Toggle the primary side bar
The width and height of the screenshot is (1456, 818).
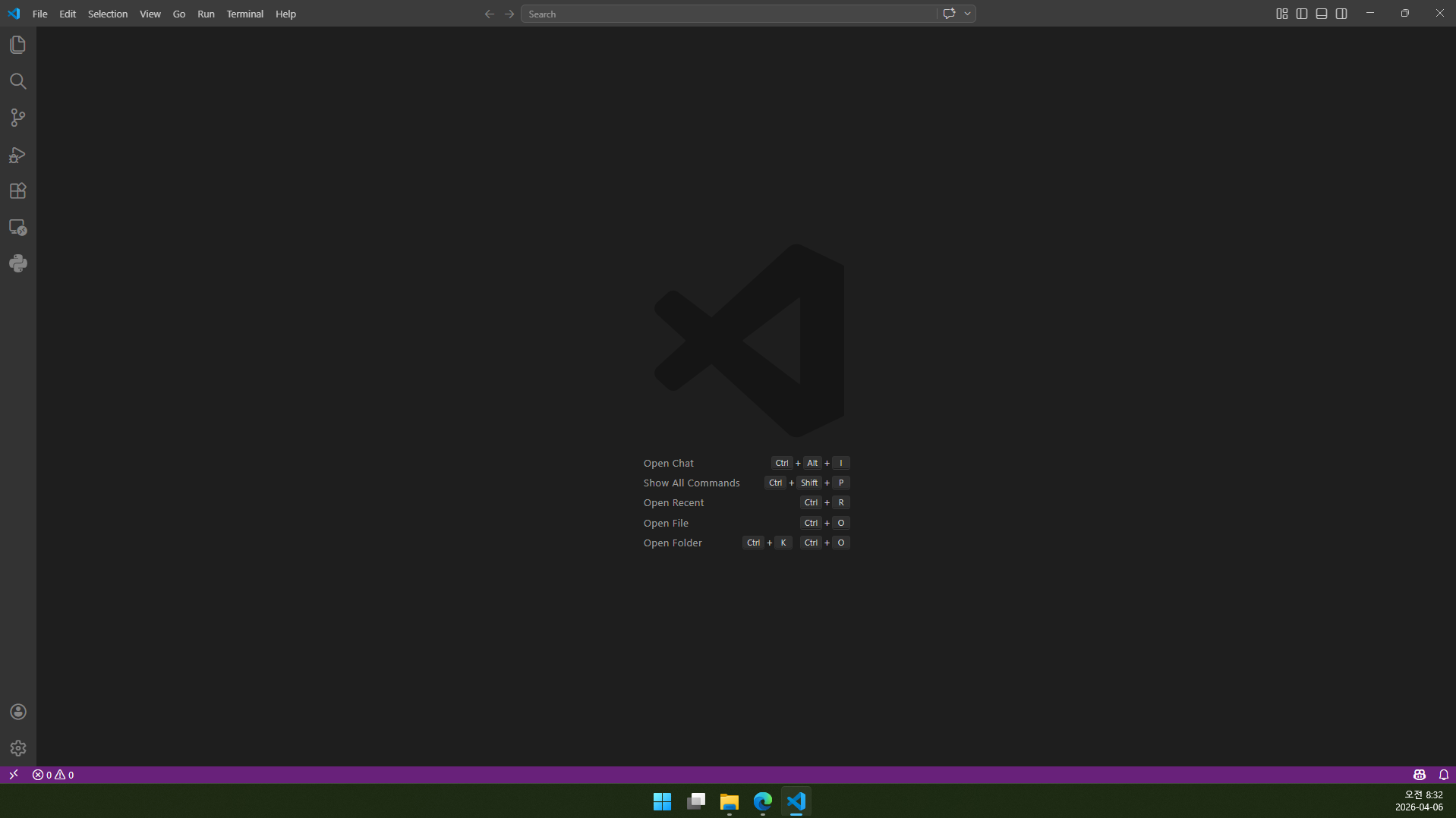[x=1302, y=14]
